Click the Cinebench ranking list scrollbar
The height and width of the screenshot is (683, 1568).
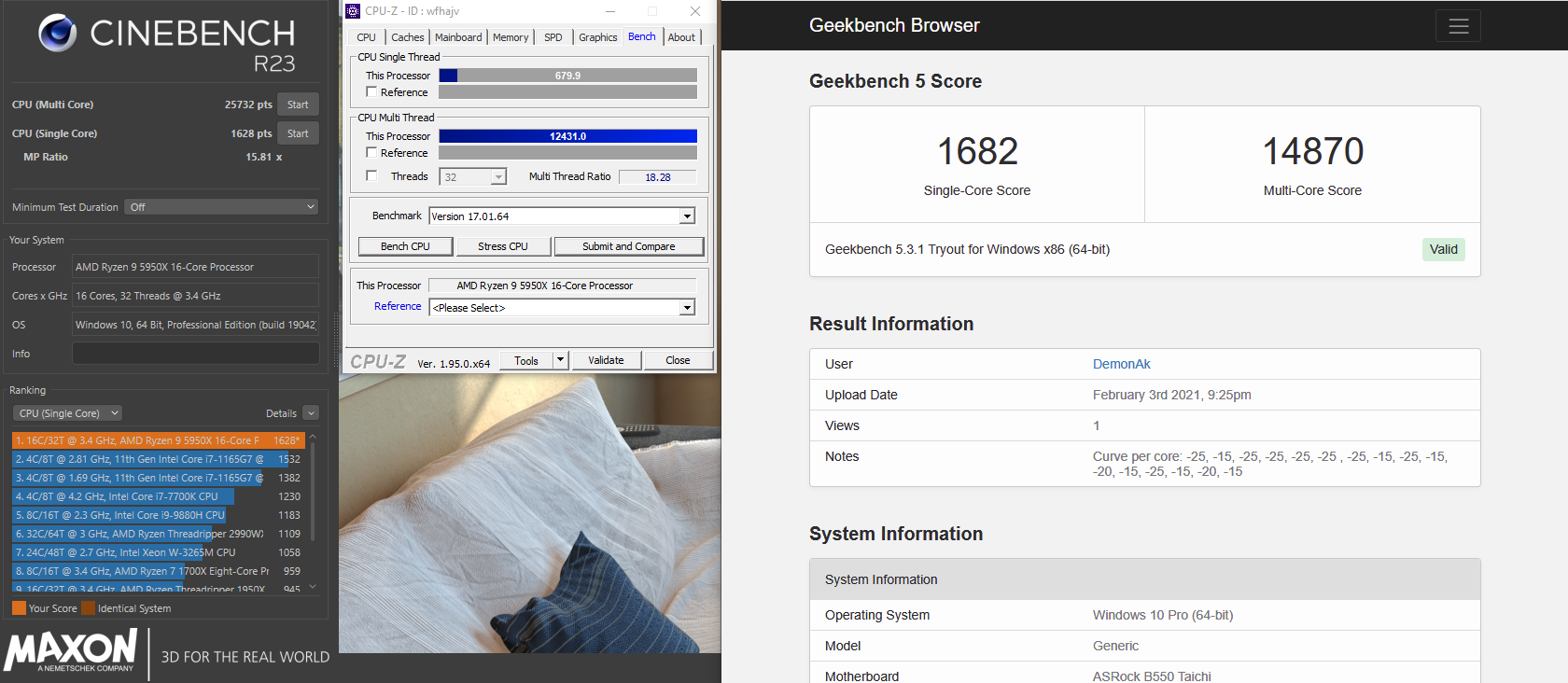tap(313, 492)
